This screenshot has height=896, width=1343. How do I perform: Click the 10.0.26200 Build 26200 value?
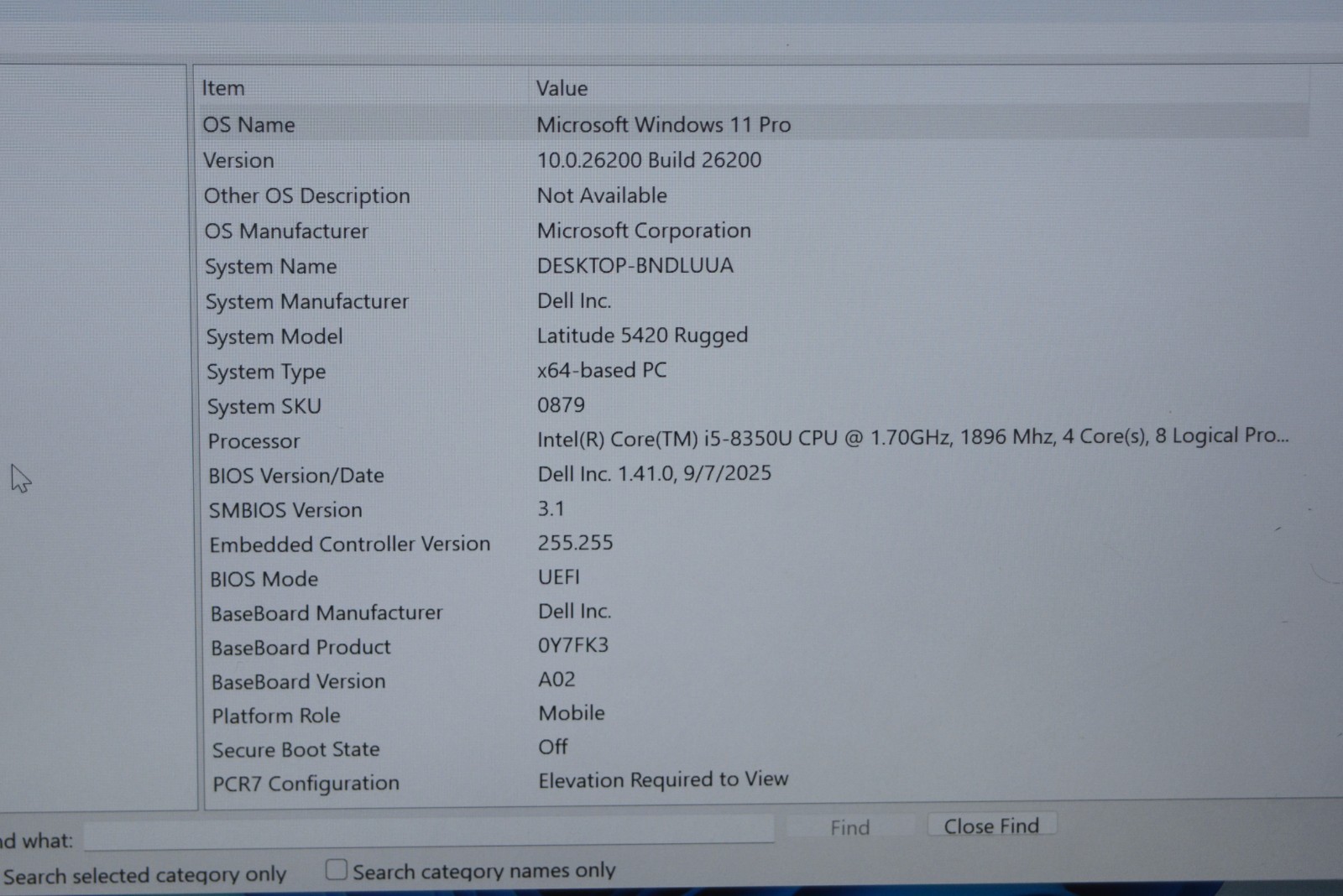click(650, 159)
